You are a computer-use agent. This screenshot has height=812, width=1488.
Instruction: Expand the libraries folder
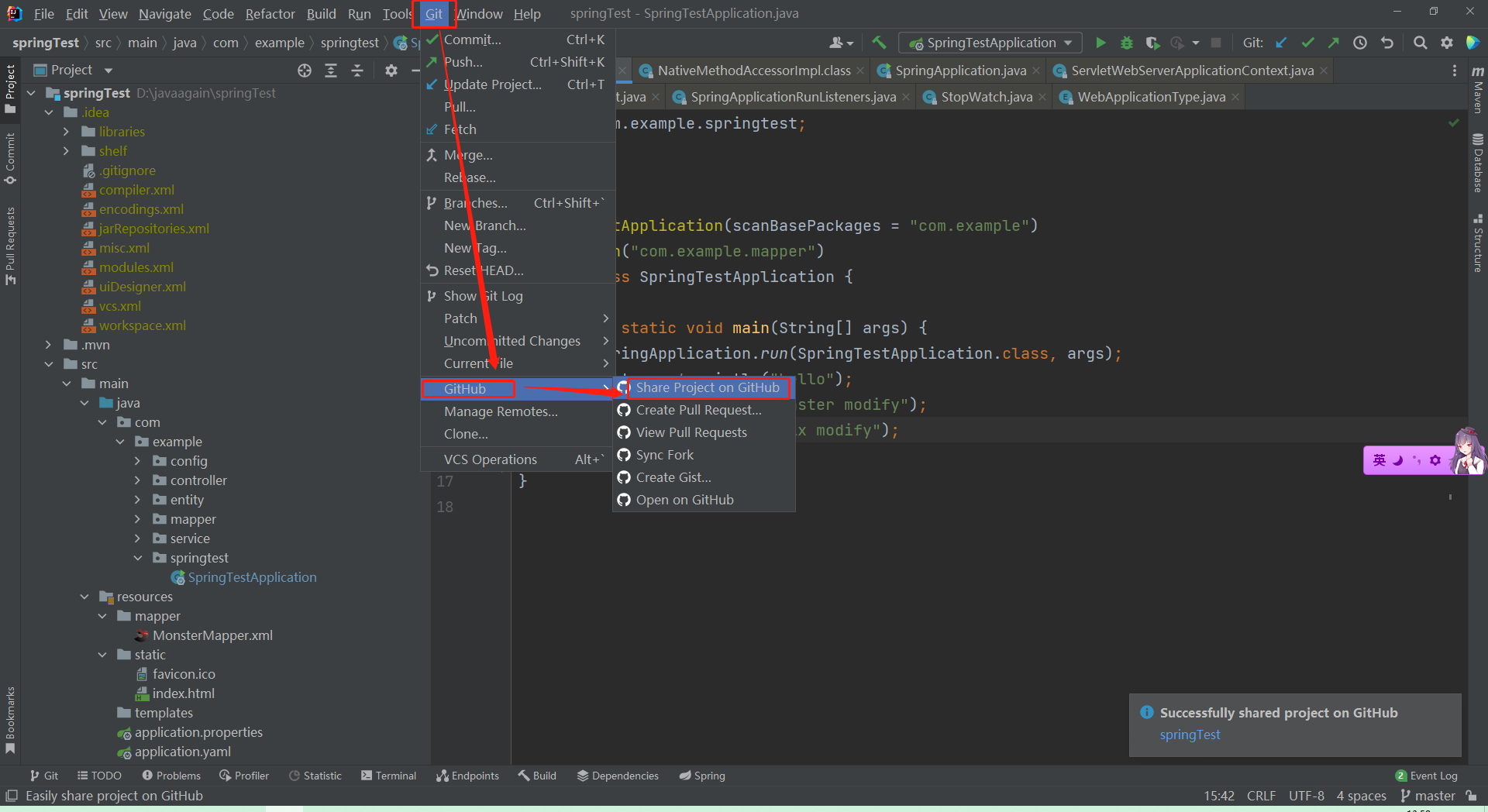[x=67, y=132]
